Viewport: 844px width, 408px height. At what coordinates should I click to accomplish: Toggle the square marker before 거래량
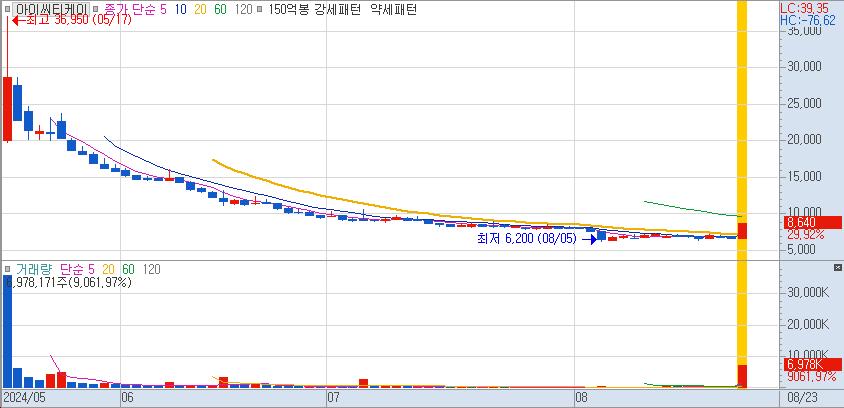pos(8,269)
